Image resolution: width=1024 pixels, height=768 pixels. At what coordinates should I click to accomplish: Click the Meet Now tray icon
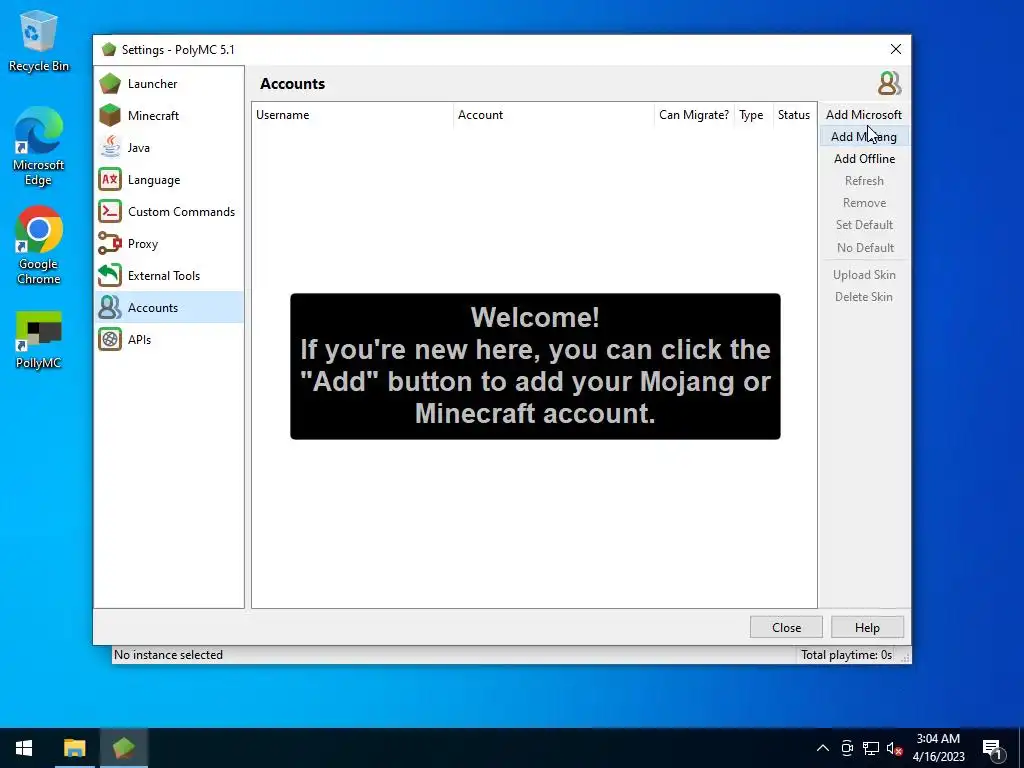847,748
